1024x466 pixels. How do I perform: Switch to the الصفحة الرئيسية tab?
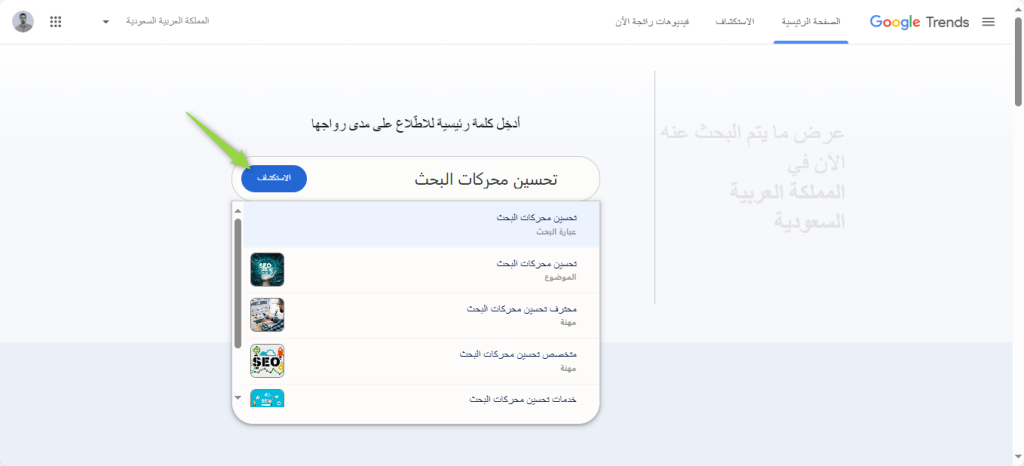pyautogui.click(x=811, y=22)
